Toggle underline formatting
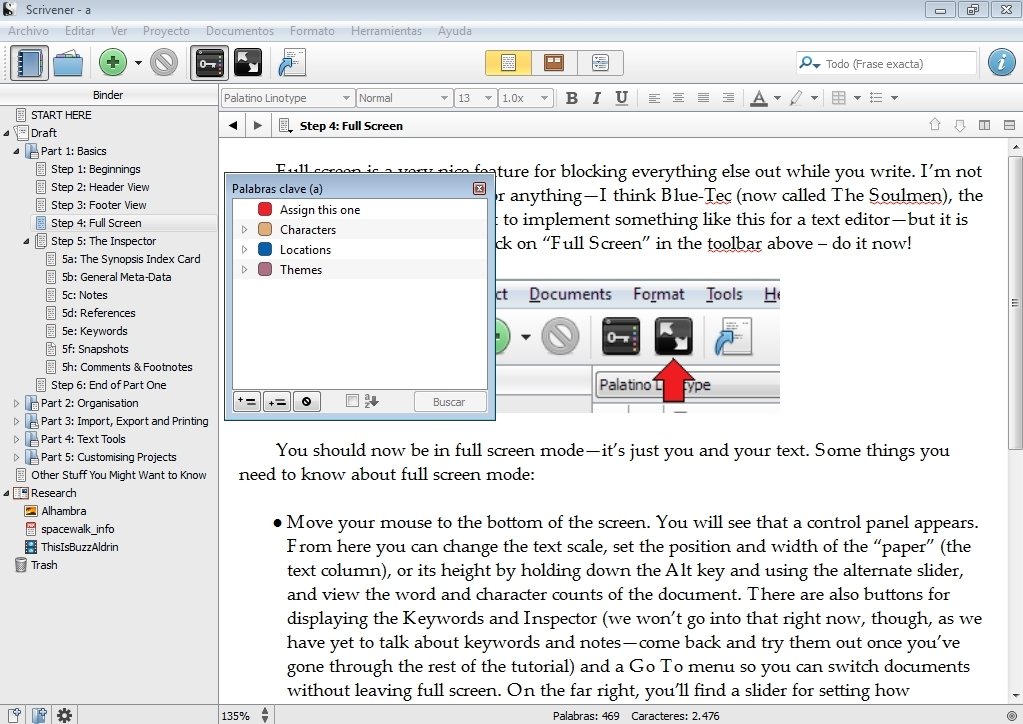 tap(622, 98)
